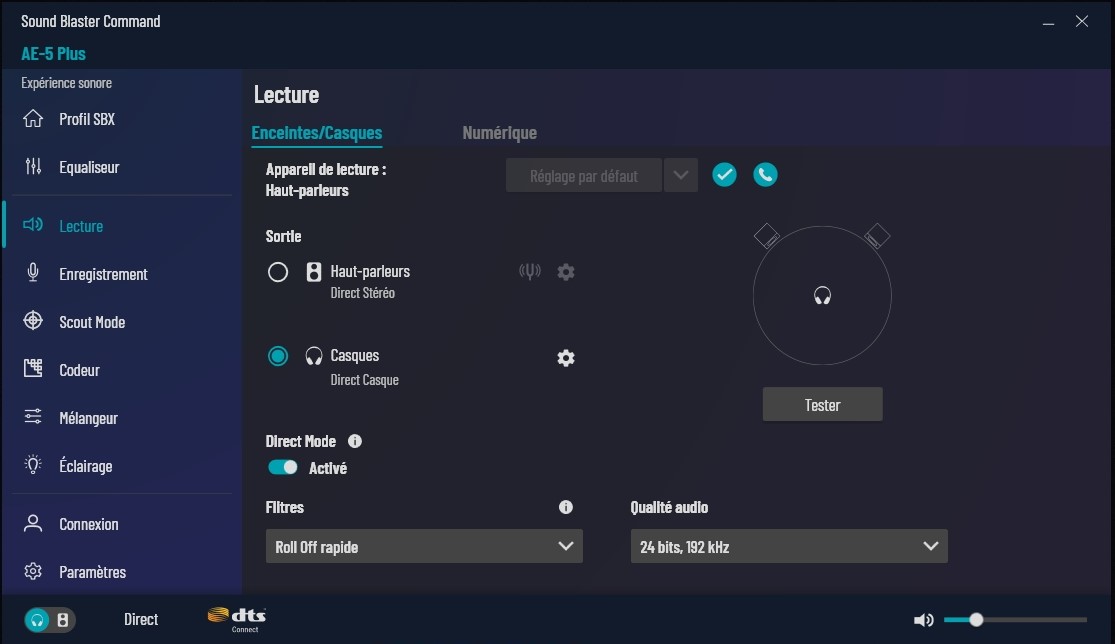1115x644 pixels.
Task: Click the Filtres info icon
Action: coord(566,507)
